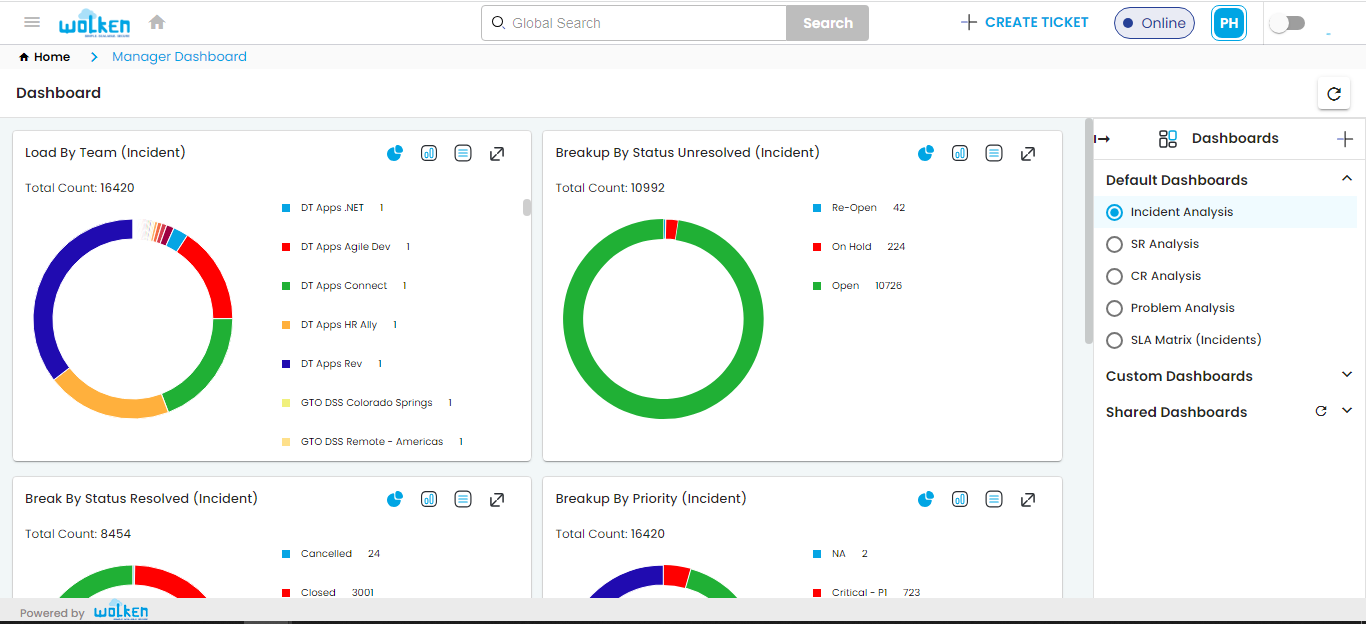Switch Load By Team chart to bar view
The height and width of the screenshot is (624, 1366).
tap(428, 153)
